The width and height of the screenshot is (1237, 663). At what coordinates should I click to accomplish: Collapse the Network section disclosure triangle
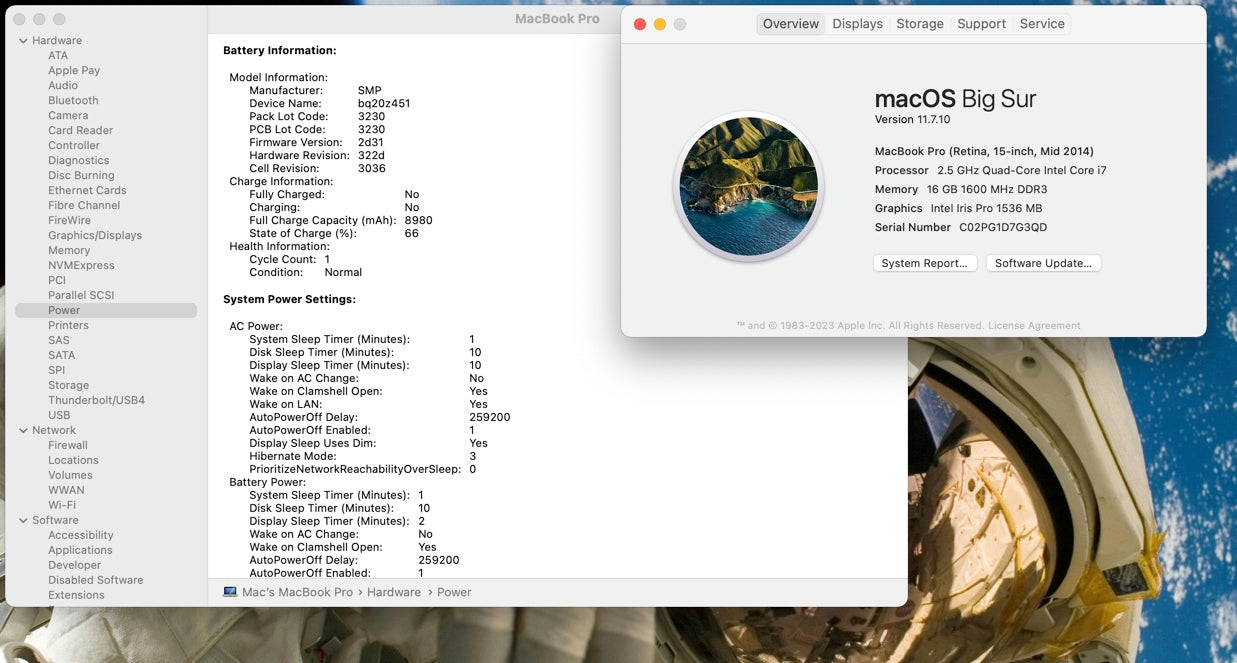23,431
